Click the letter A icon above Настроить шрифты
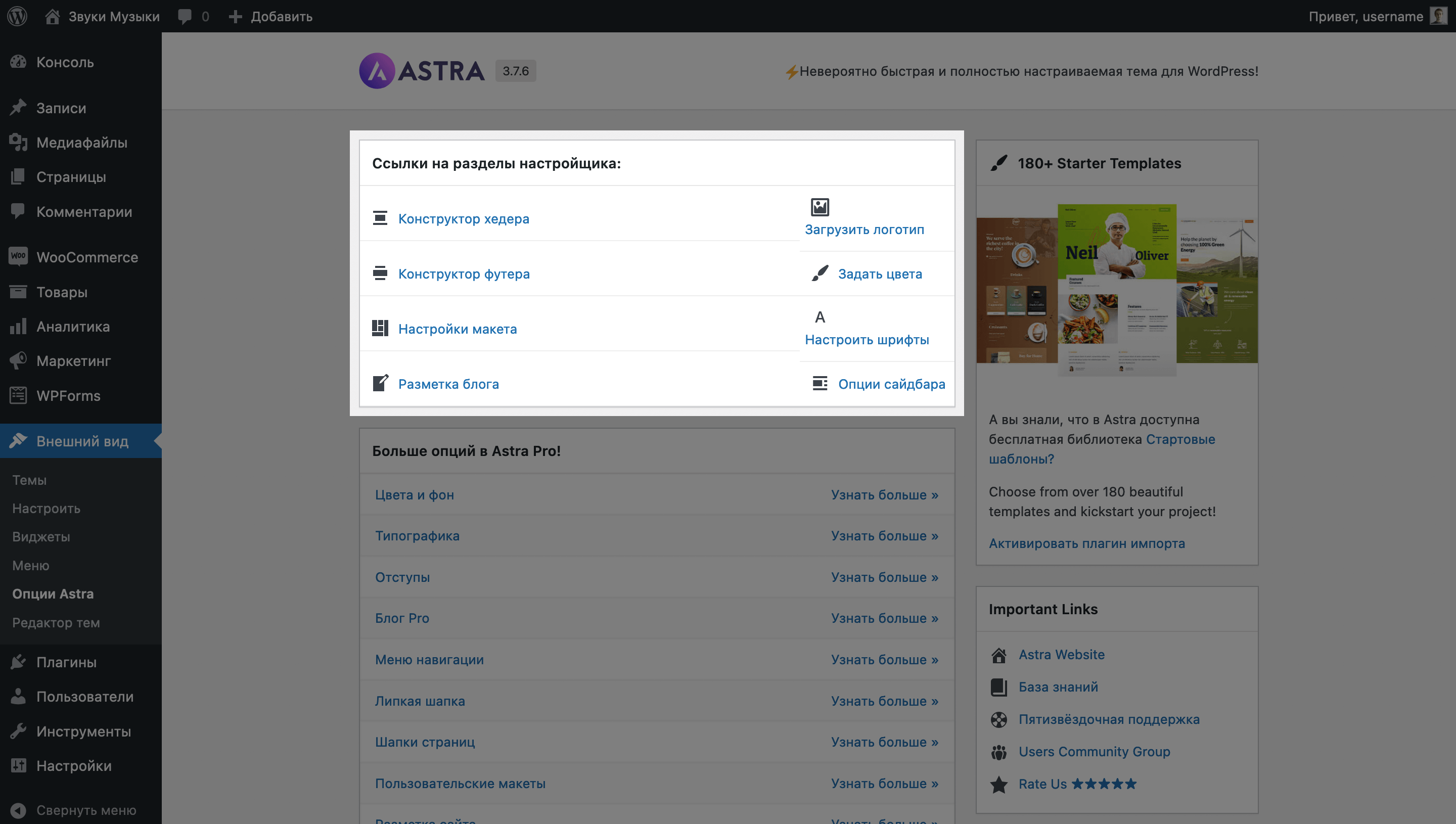Viewport: 1456px width, 824px height. pyautogui.click(x=820, y=317)
